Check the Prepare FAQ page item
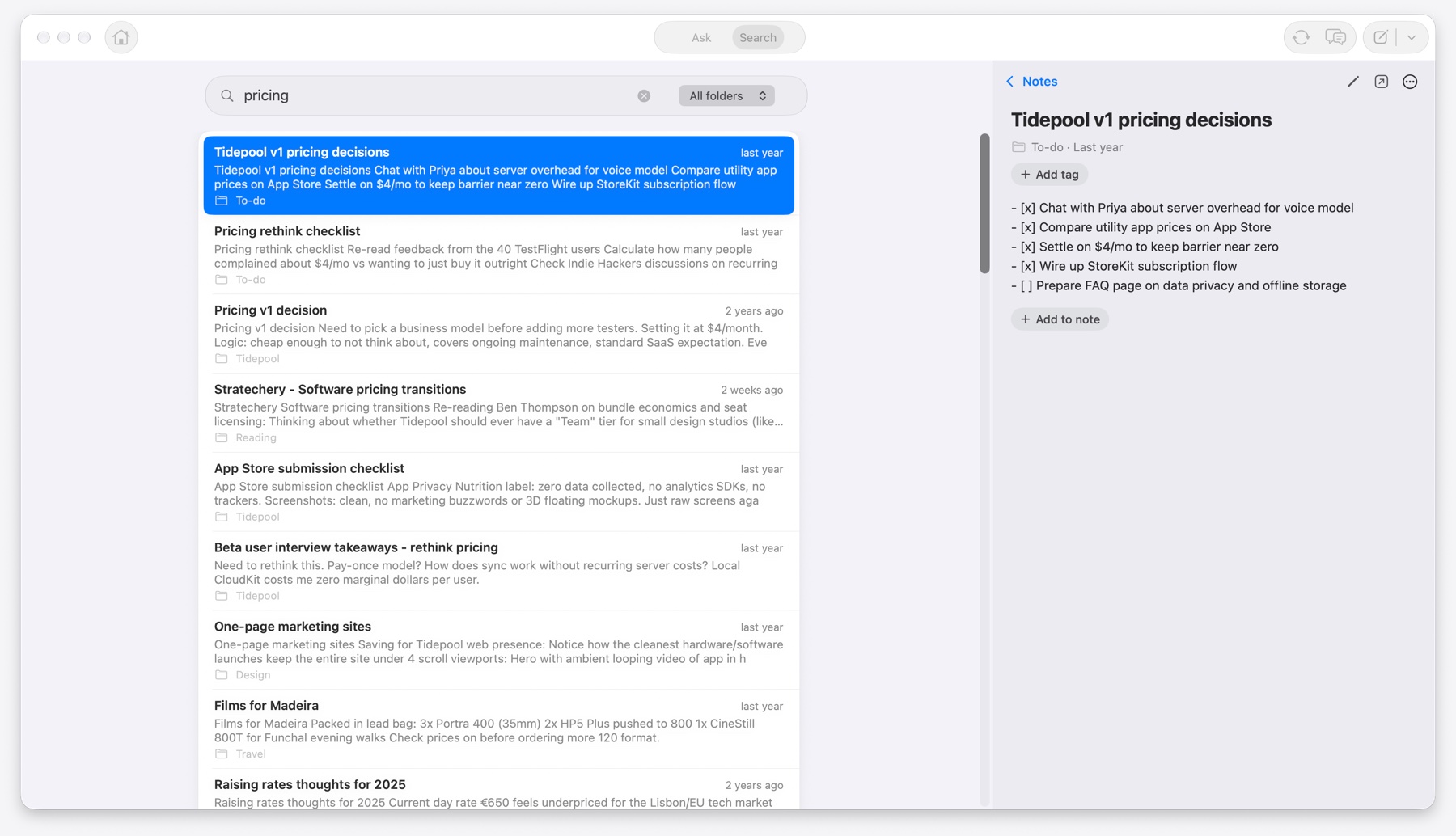 point(1026,285)
